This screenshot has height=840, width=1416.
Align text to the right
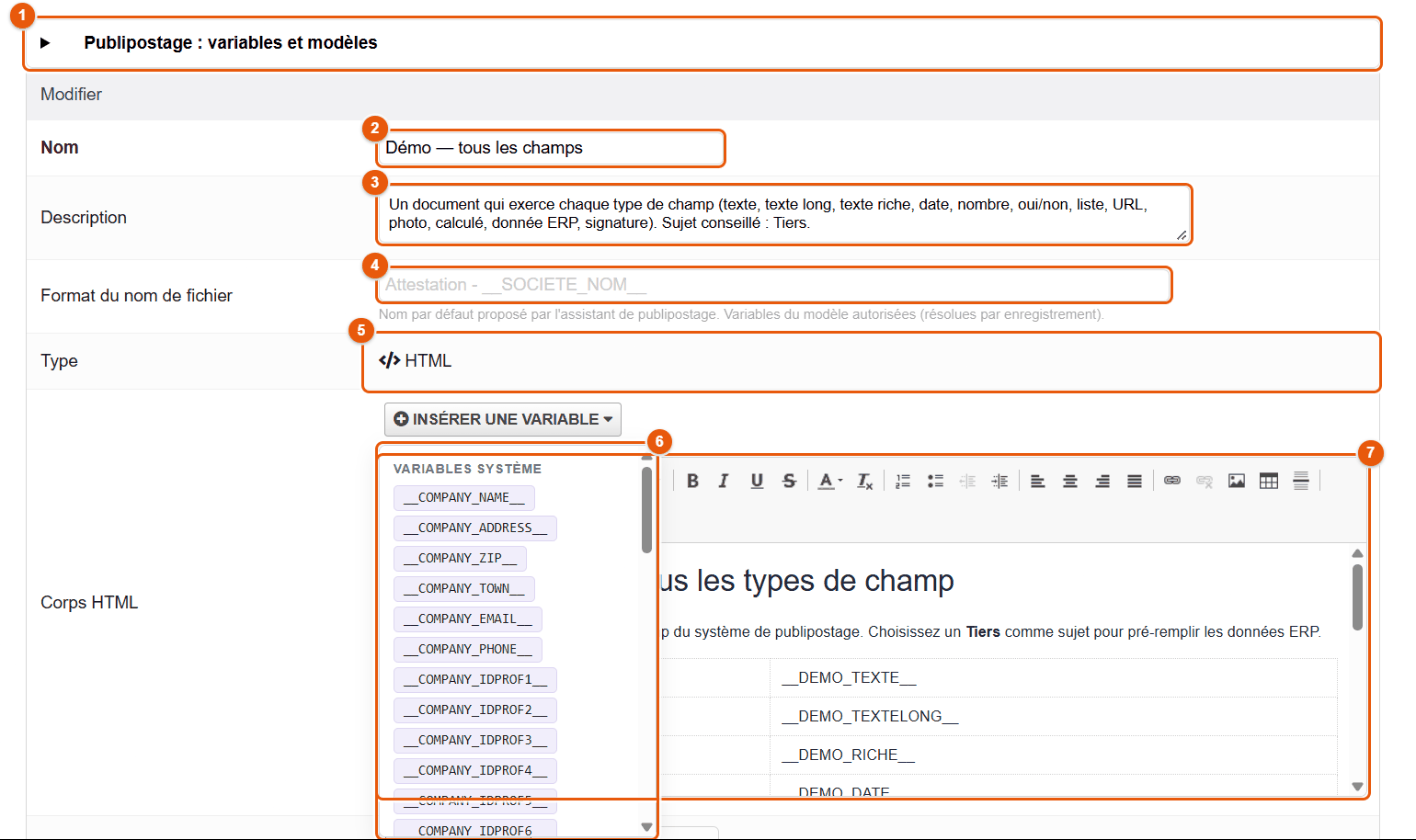pos(1102,481)
